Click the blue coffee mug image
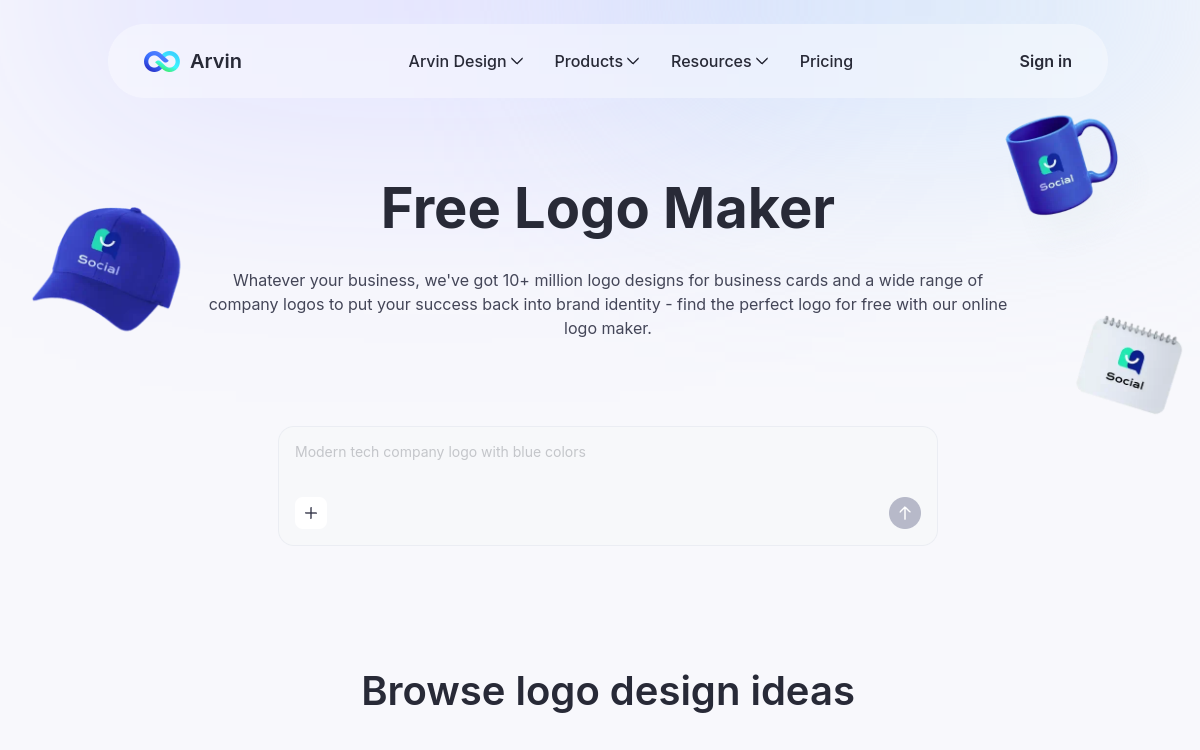Screen dimensions: 1200x750 [x=1060, y=164]
